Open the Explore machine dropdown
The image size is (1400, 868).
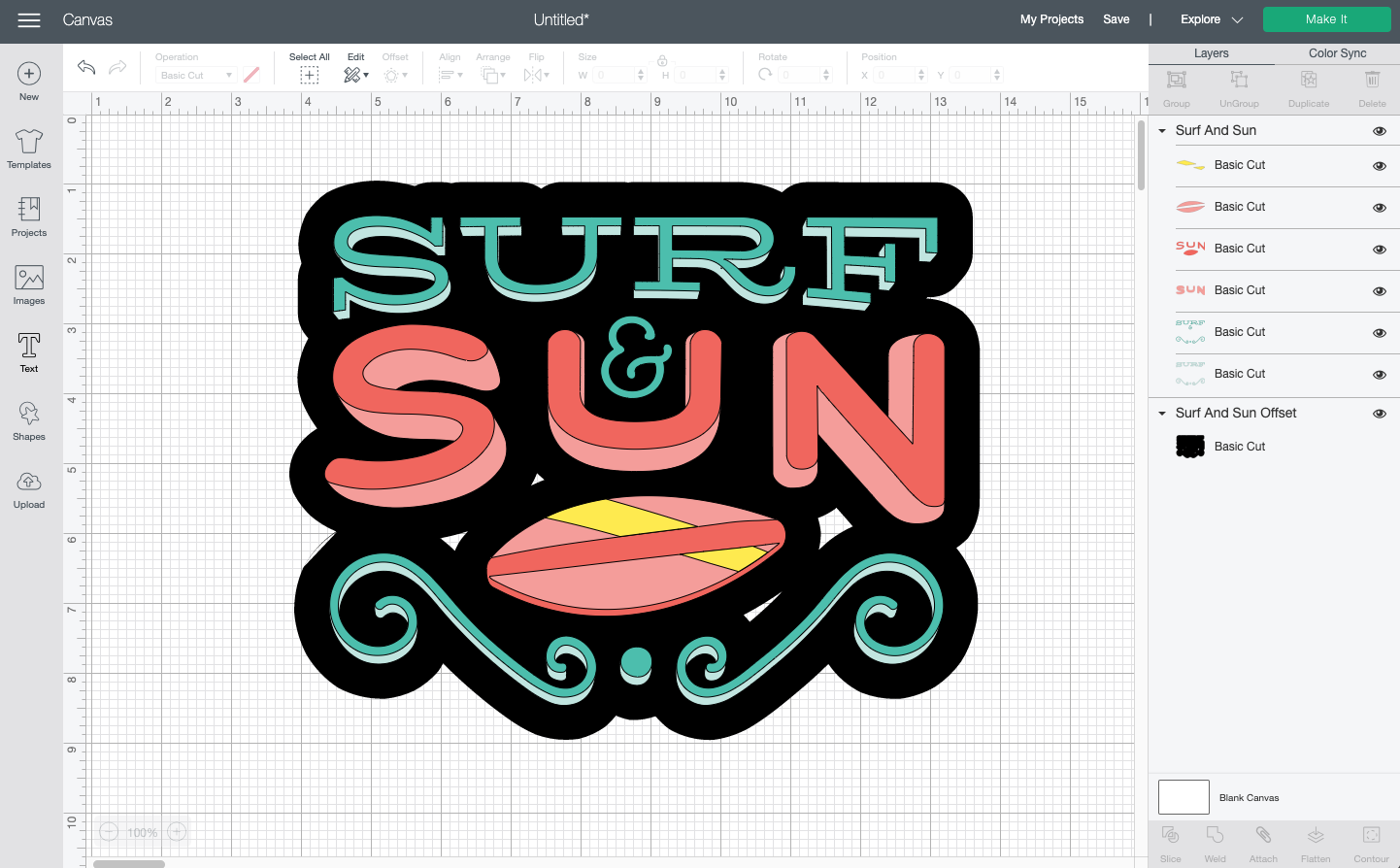click(x=1211, y=19)
